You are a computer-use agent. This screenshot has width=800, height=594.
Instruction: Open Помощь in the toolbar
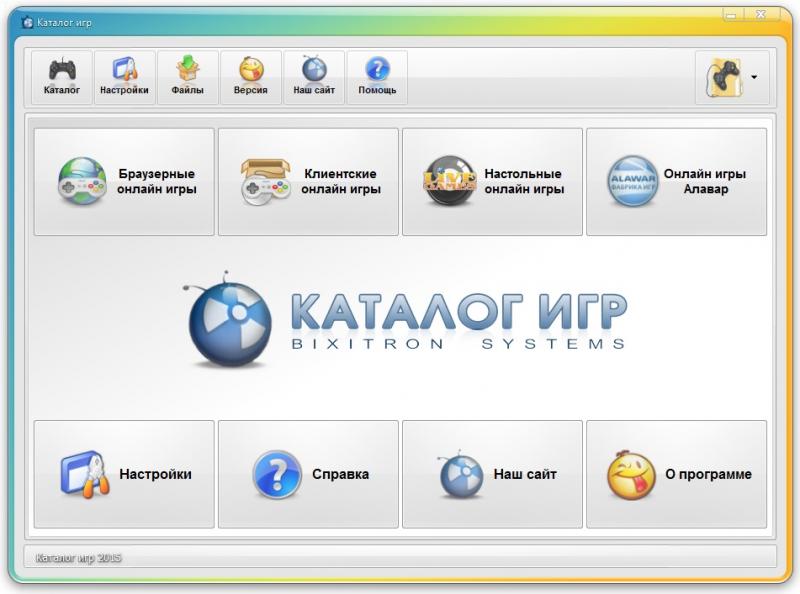[377, 77]
